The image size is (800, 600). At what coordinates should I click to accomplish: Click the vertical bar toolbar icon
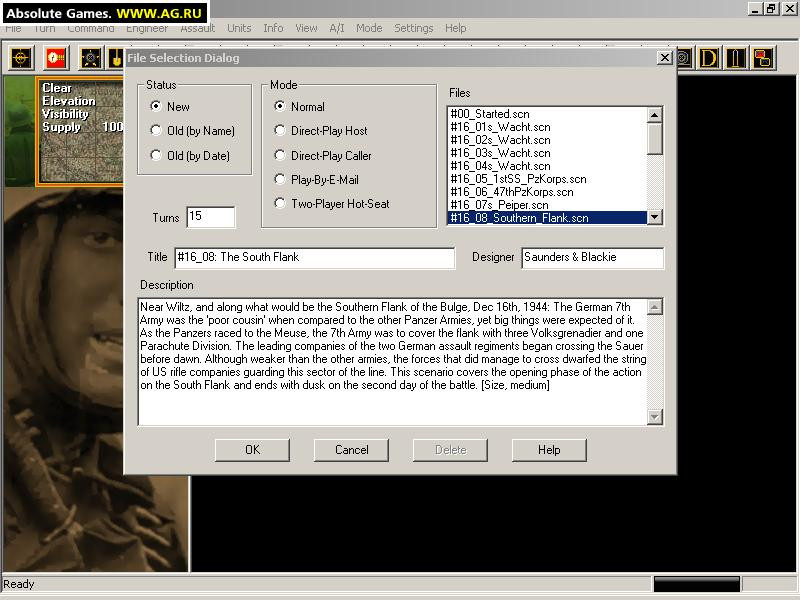click(735, 58)
